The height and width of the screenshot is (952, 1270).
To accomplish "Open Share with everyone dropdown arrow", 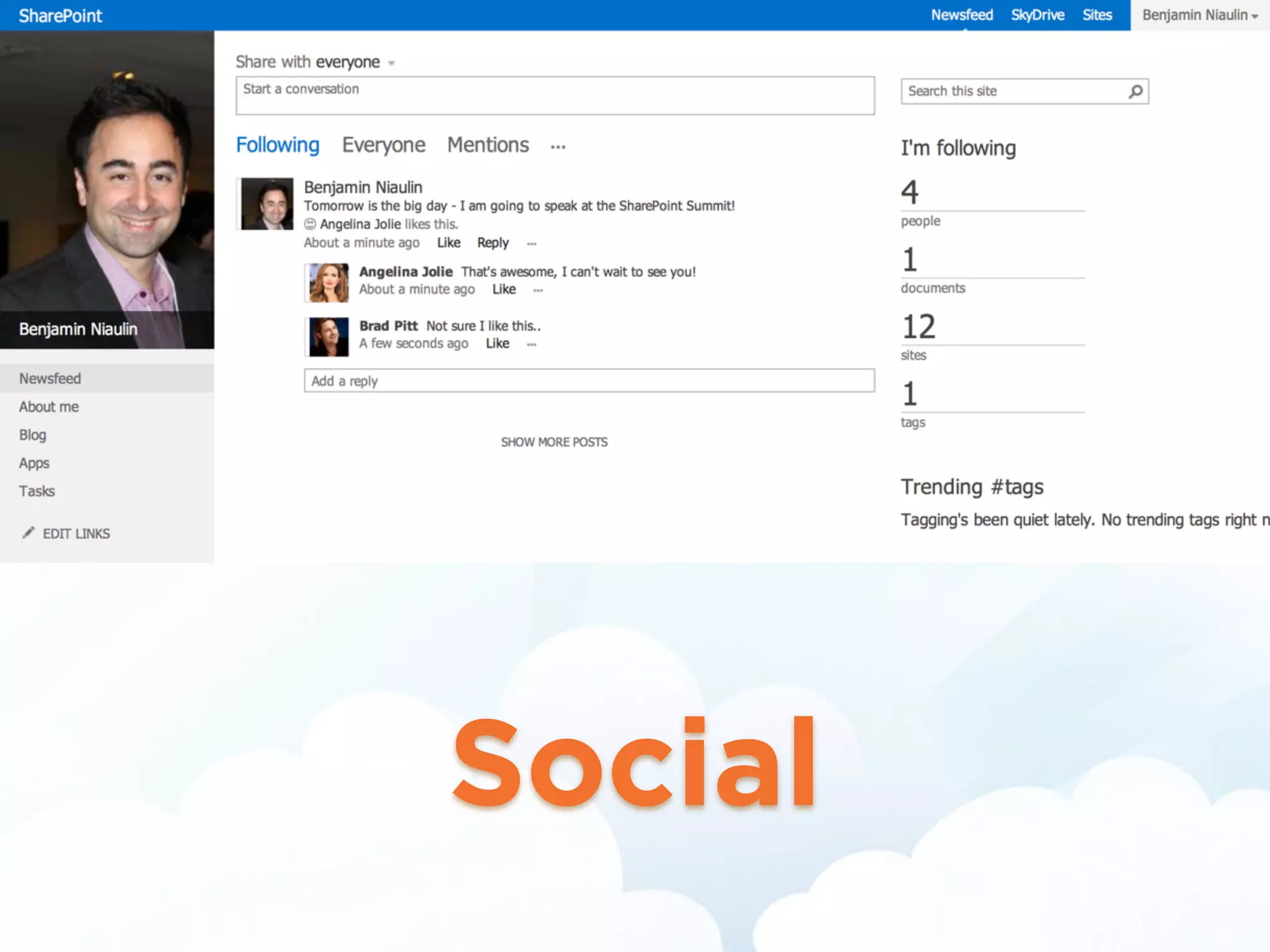I will [391, 63].
